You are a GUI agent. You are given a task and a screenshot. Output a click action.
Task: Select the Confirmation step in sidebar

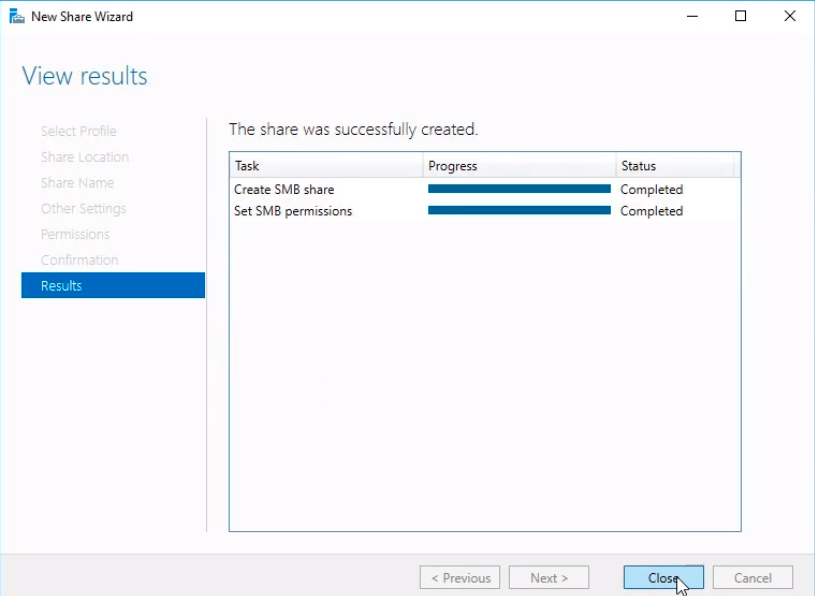[80, 260]
